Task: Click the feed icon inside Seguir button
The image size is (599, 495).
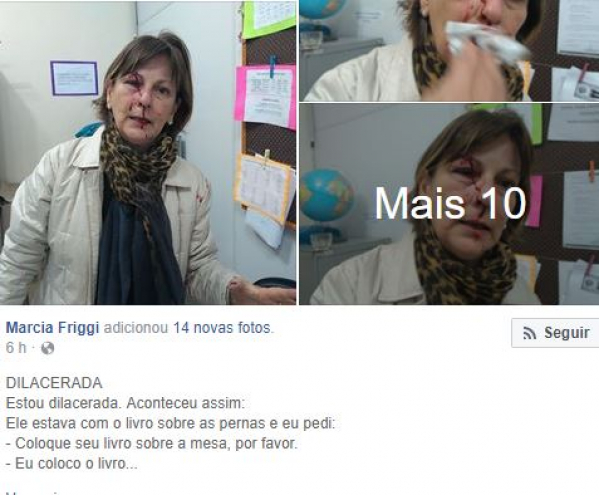Action: click(x=529, y=333)
